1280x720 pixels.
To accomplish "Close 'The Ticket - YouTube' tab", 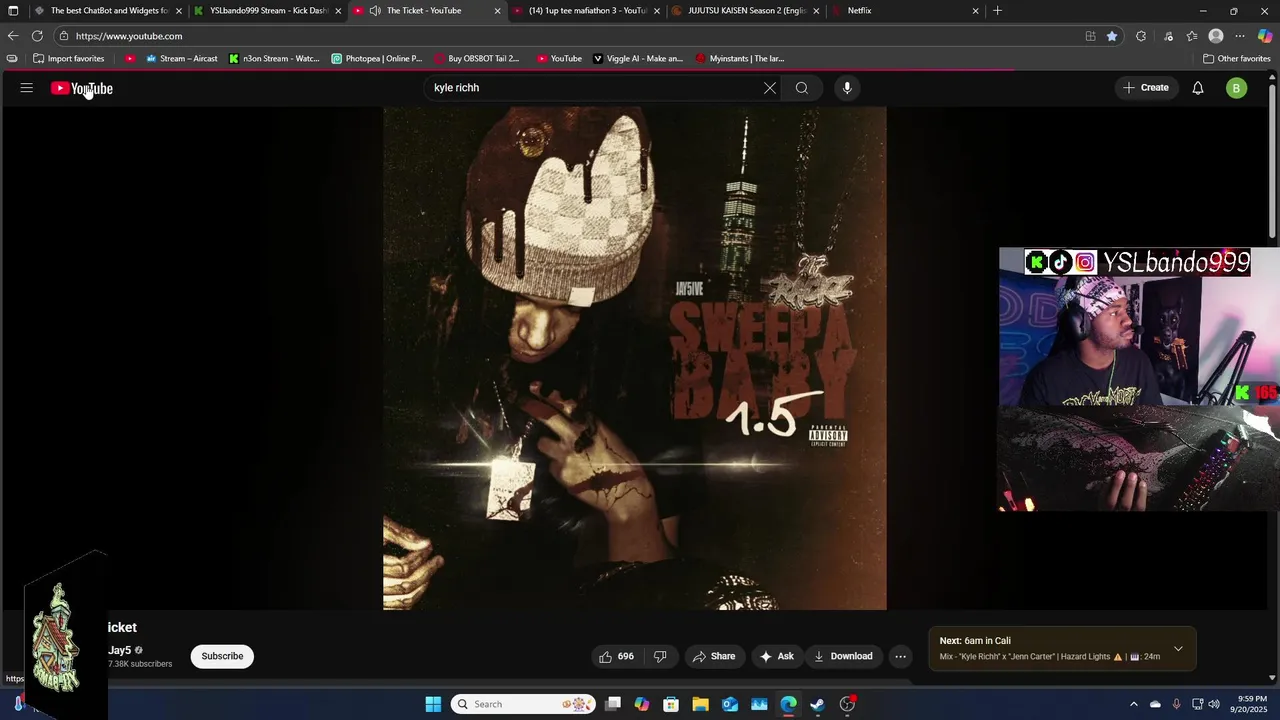I will (x=497, y=11).
